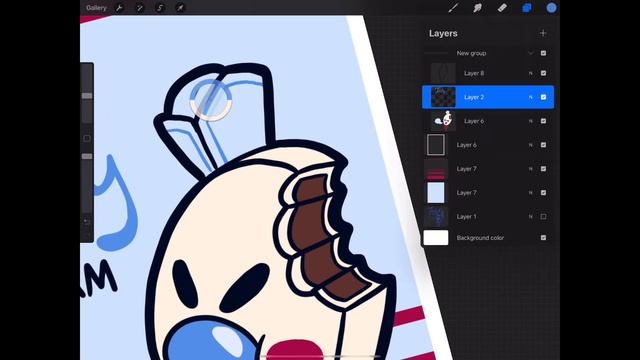
Task: Tap the square modify button on sidebar
Action: click(87, 138)
